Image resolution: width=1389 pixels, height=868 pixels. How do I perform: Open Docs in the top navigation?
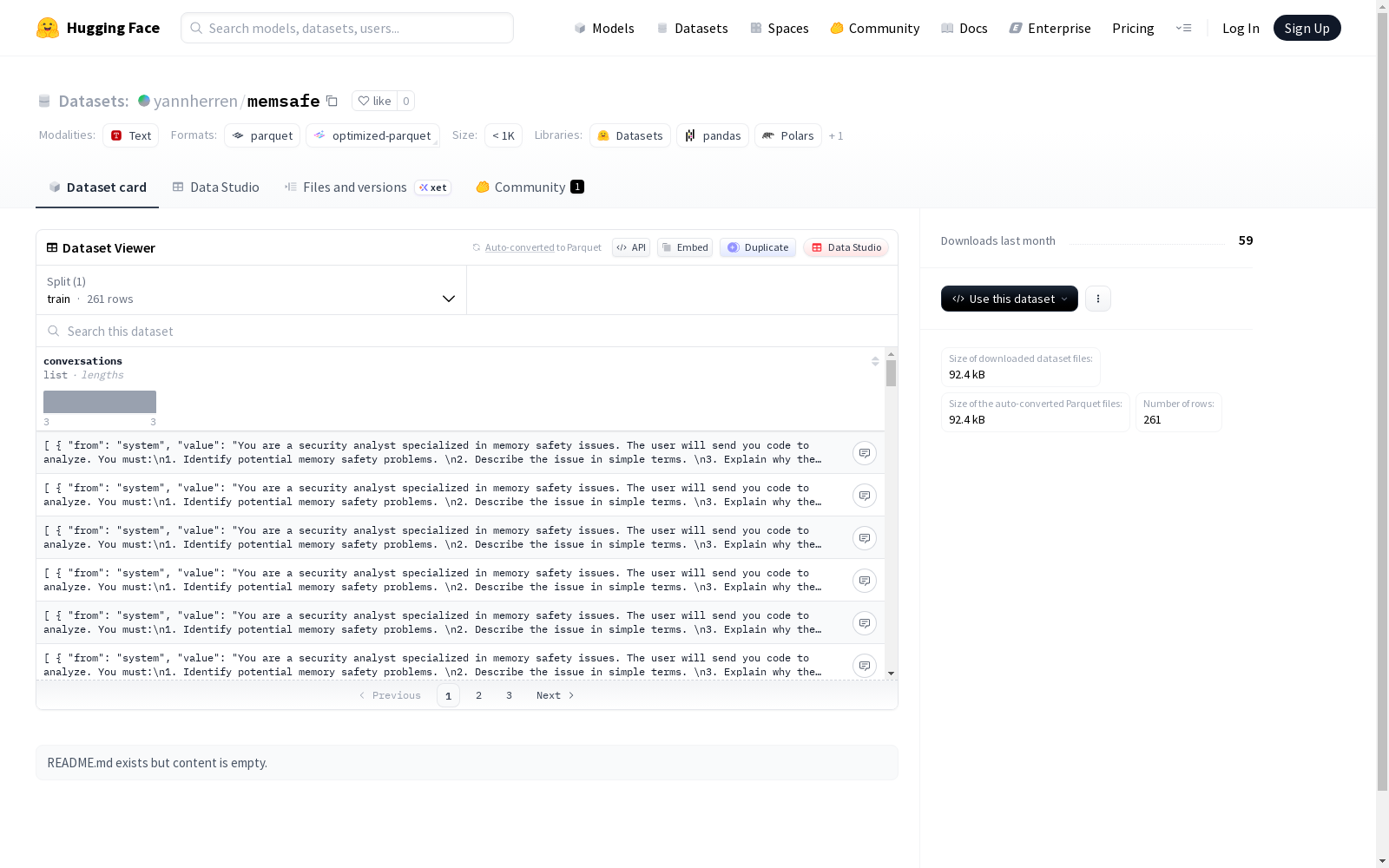(964, 28)
